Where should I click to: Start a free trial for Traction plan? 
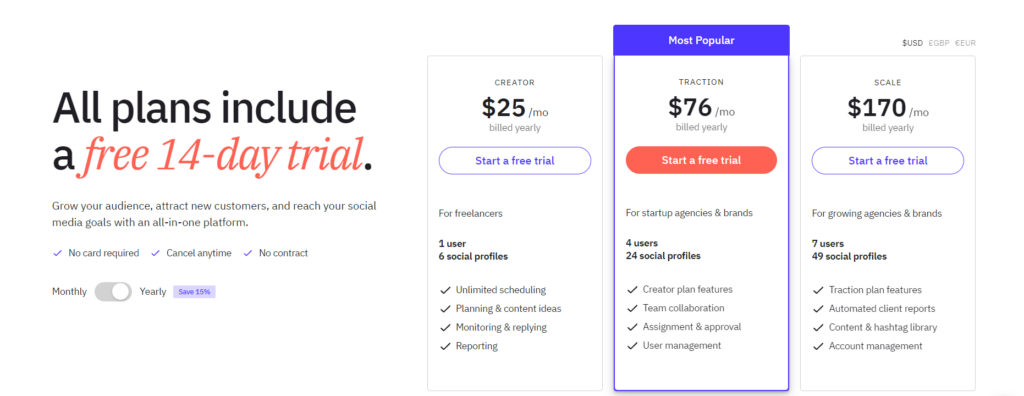(701, 160)
